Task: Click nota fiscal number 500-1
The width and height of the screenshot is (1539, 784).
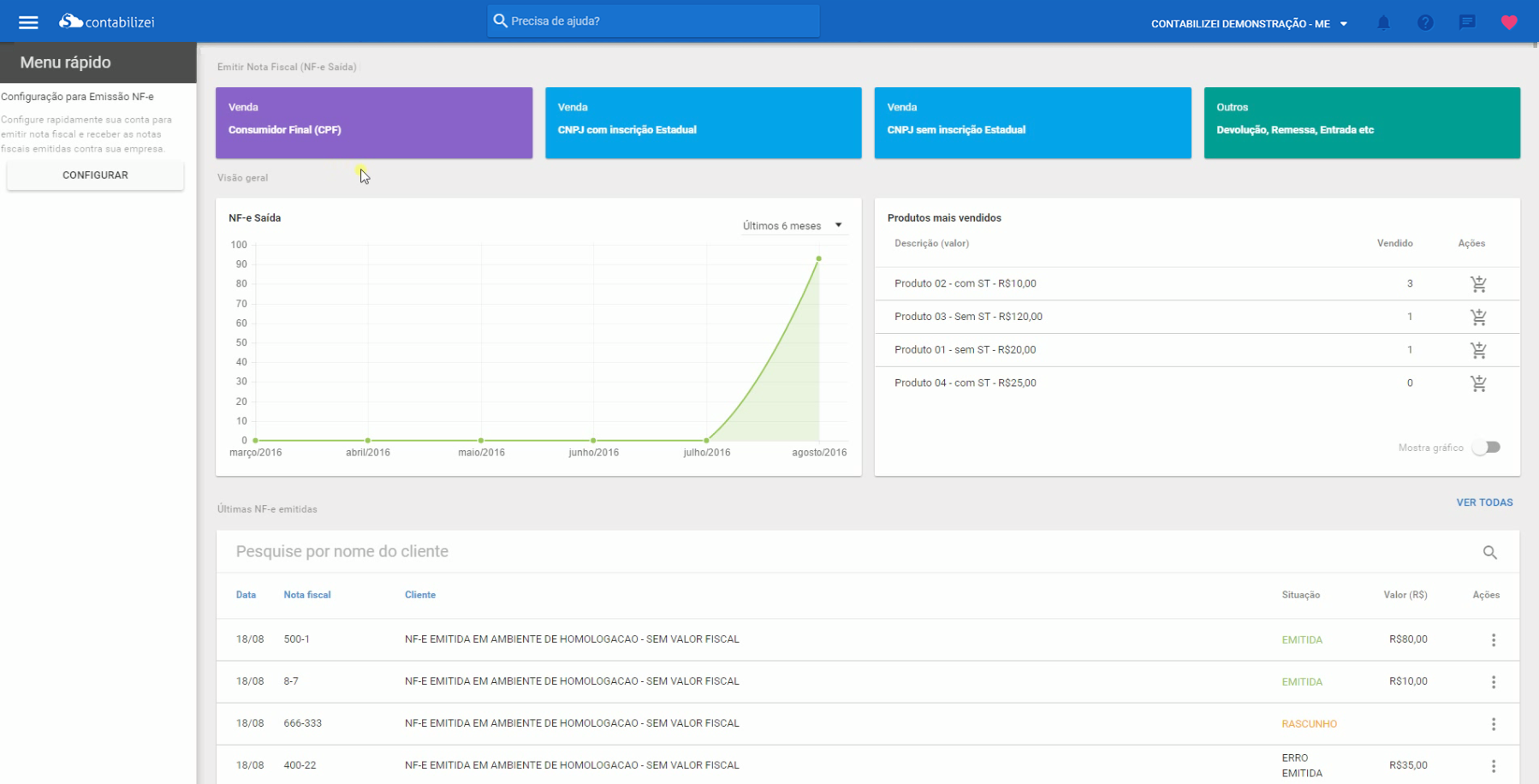Action: tap(297, 639)
